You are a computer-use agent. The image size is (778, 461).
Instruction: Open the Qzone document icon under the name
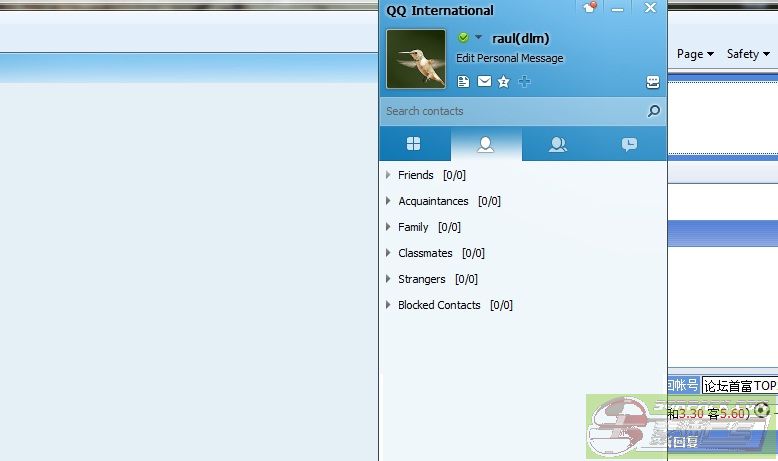point(463,81)
